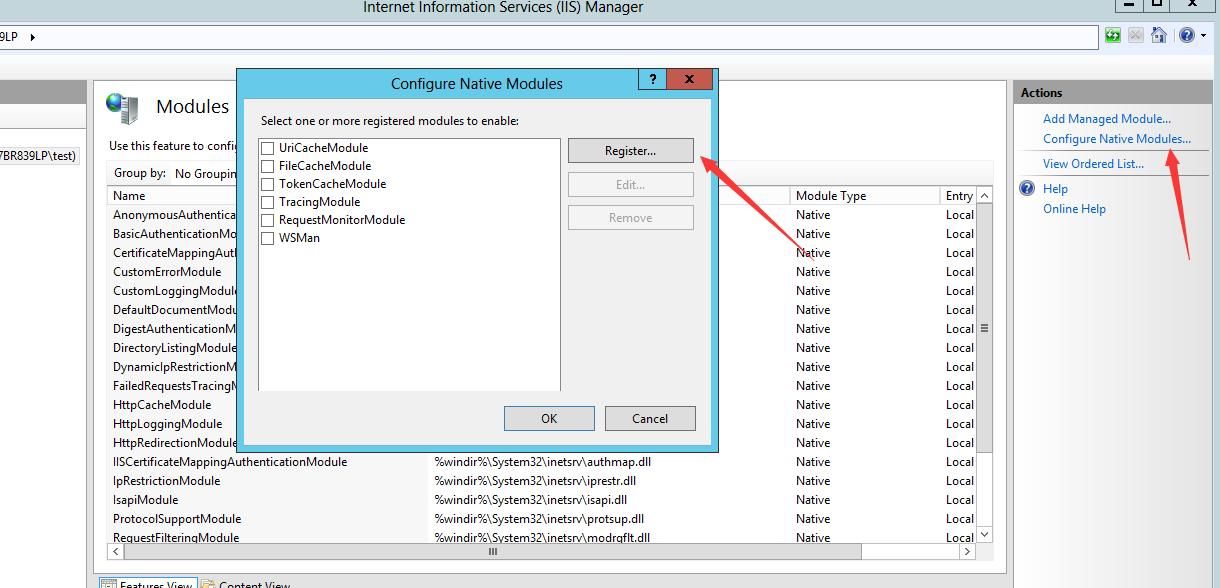Click the dialog's question-mark help button

pyautogui.click(x=652, y=79)
